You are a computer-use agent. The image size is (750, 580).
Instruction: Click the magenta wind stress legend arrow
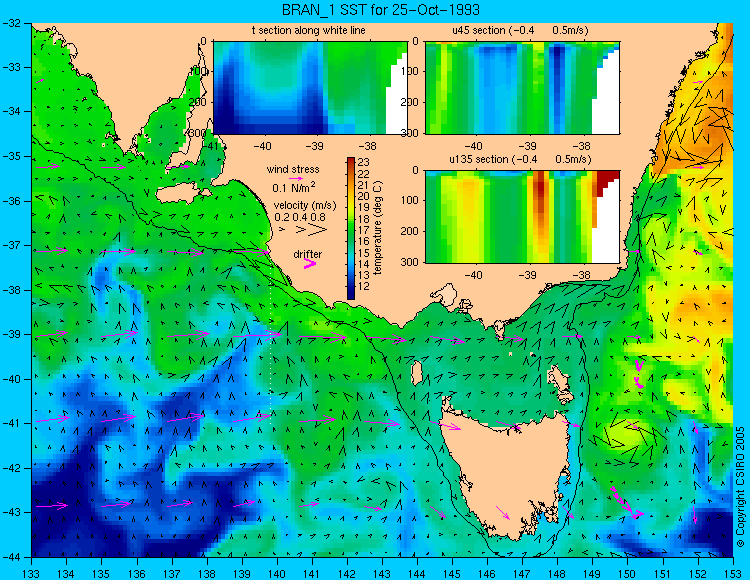(296, 178)
